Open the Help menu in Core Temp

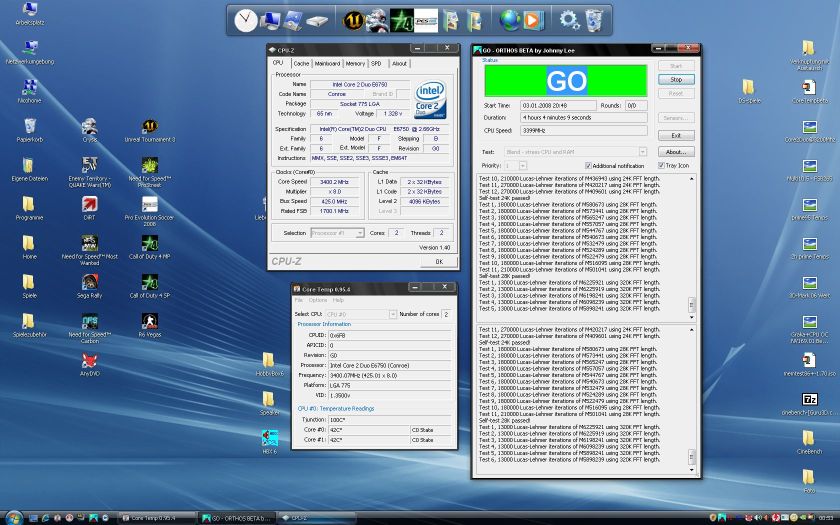click(338, 300)
